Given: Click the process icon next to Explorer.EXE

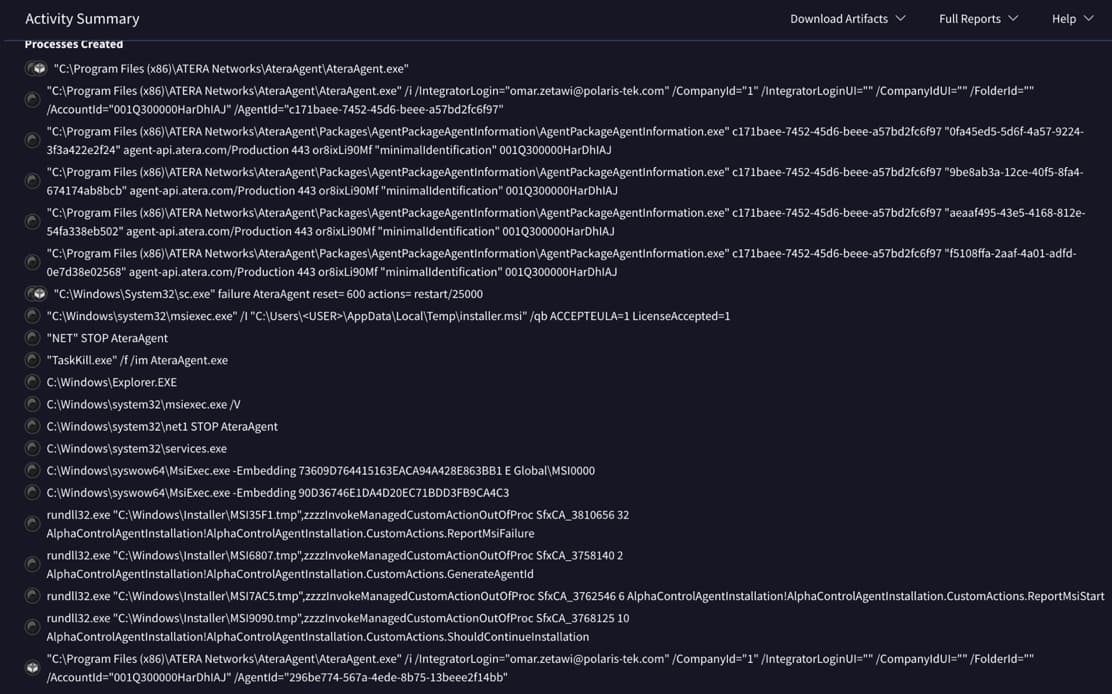Looking at the screenshot, I should 33,382.
